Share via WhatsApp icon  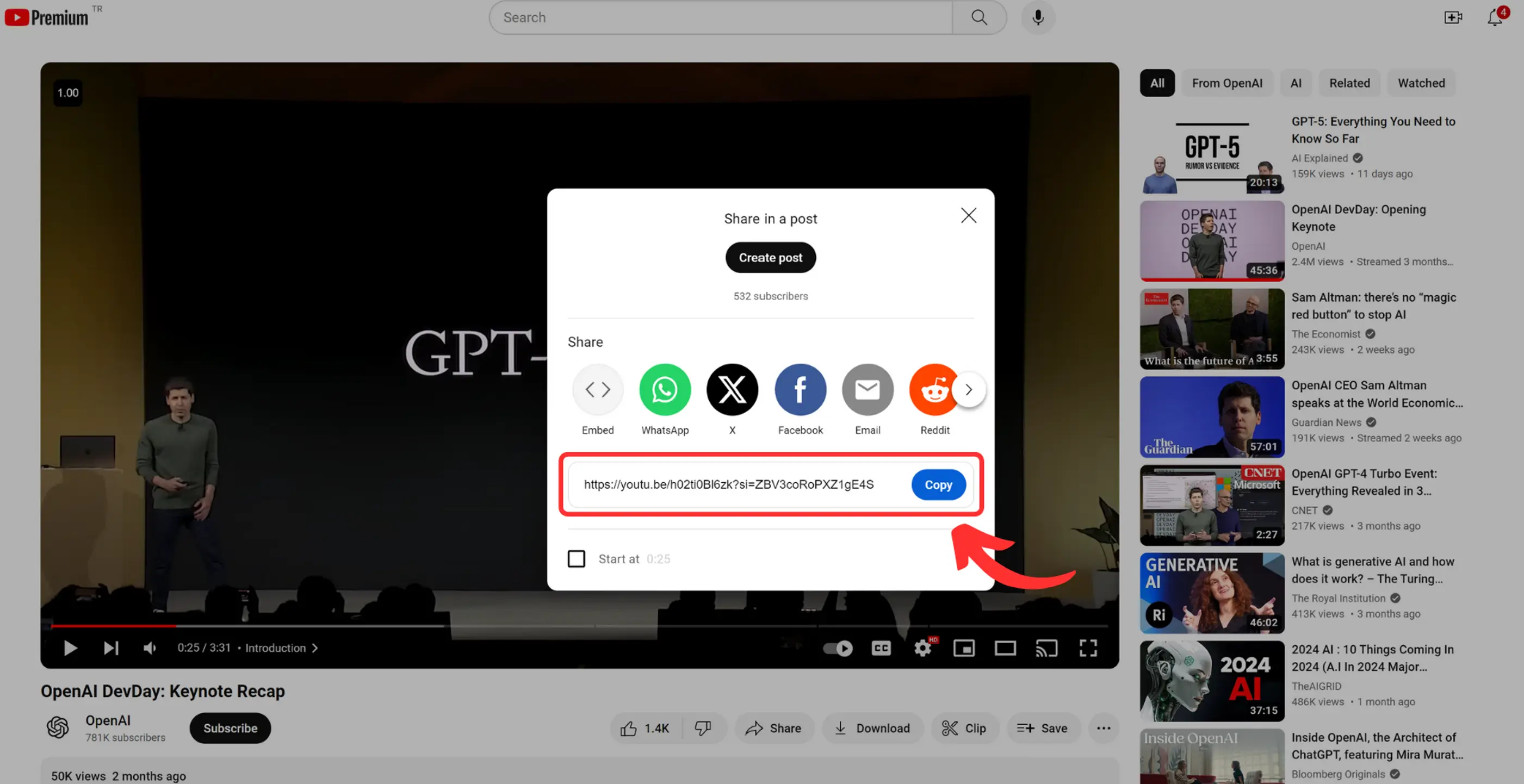coord(665,389)
